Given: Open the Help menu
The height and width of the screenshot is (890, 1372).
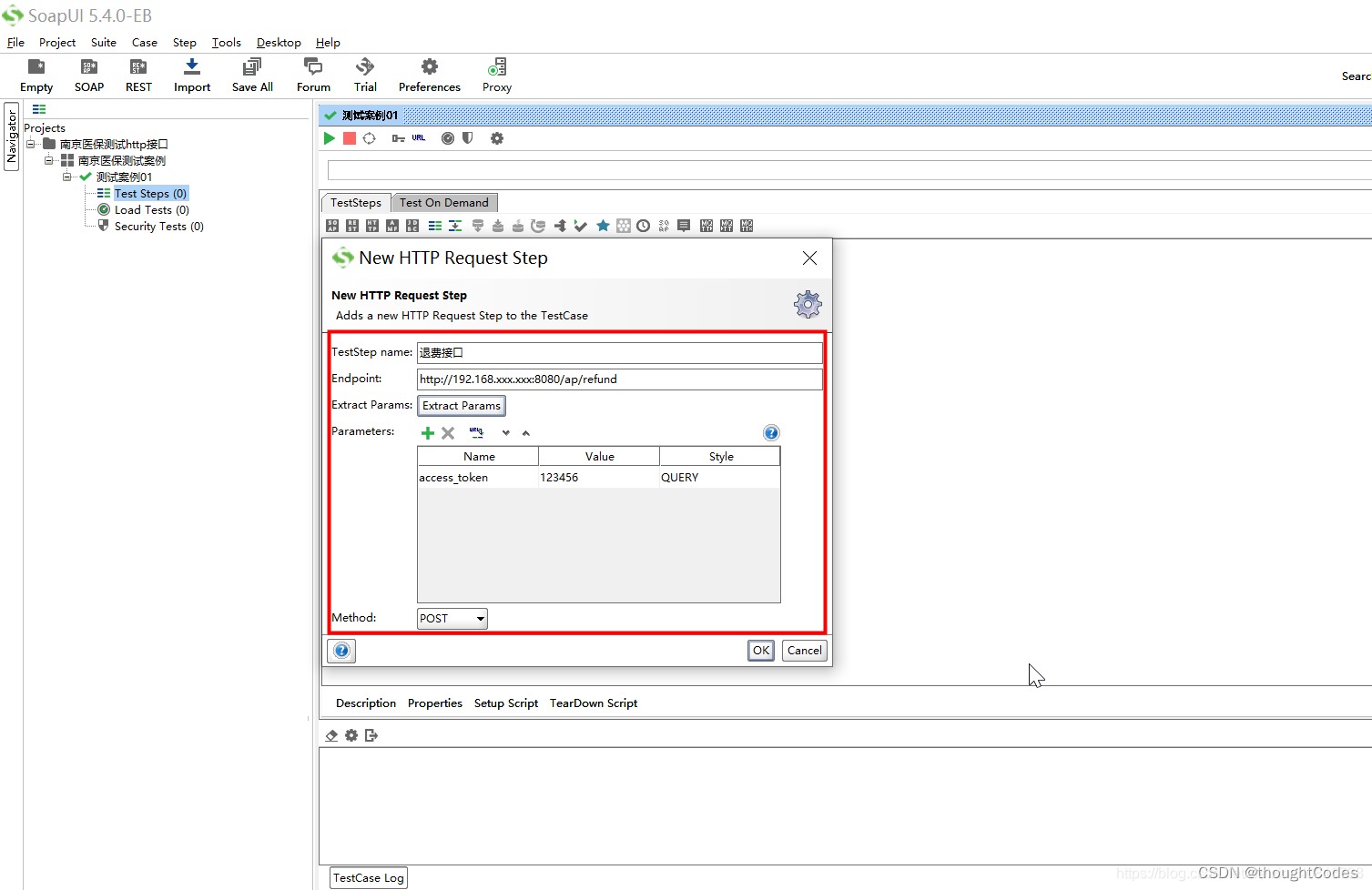Looking at the screenshot, I should click(328, 43).
